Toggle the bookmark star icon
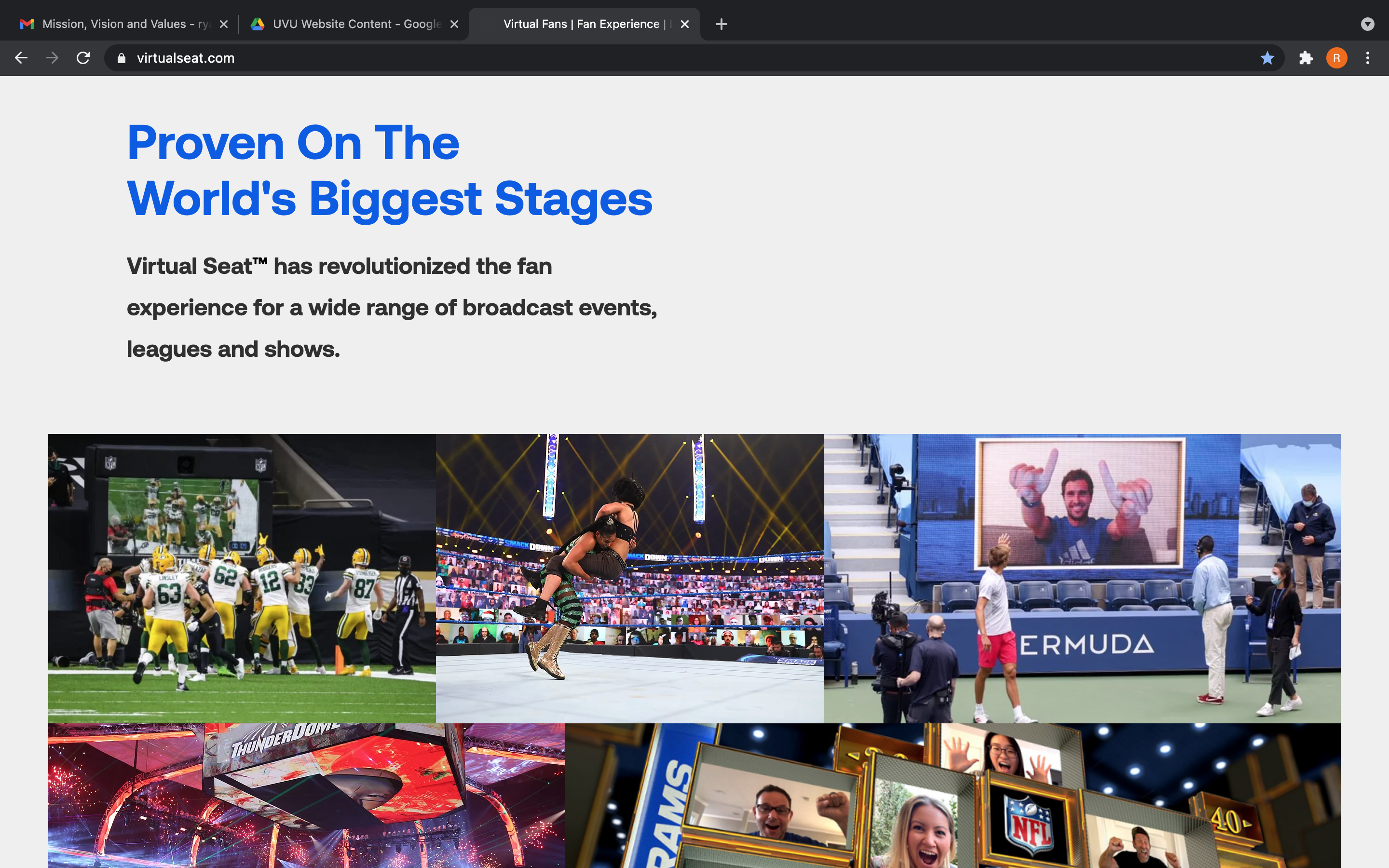This screenshot has width=1389, height=868. point(1267,58)
